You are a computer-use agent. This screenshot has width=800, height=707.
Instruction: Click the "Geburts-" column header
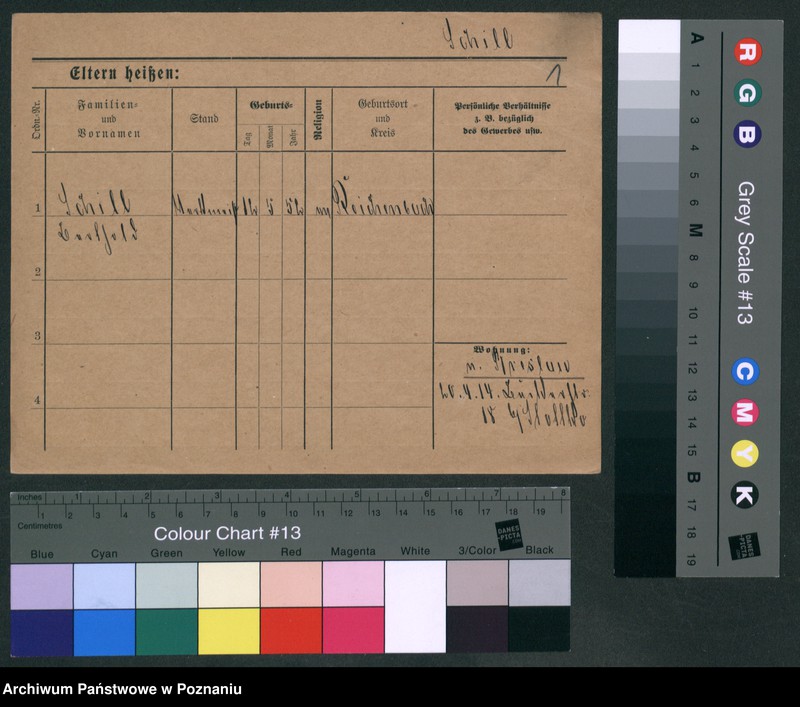pos(271,106)
